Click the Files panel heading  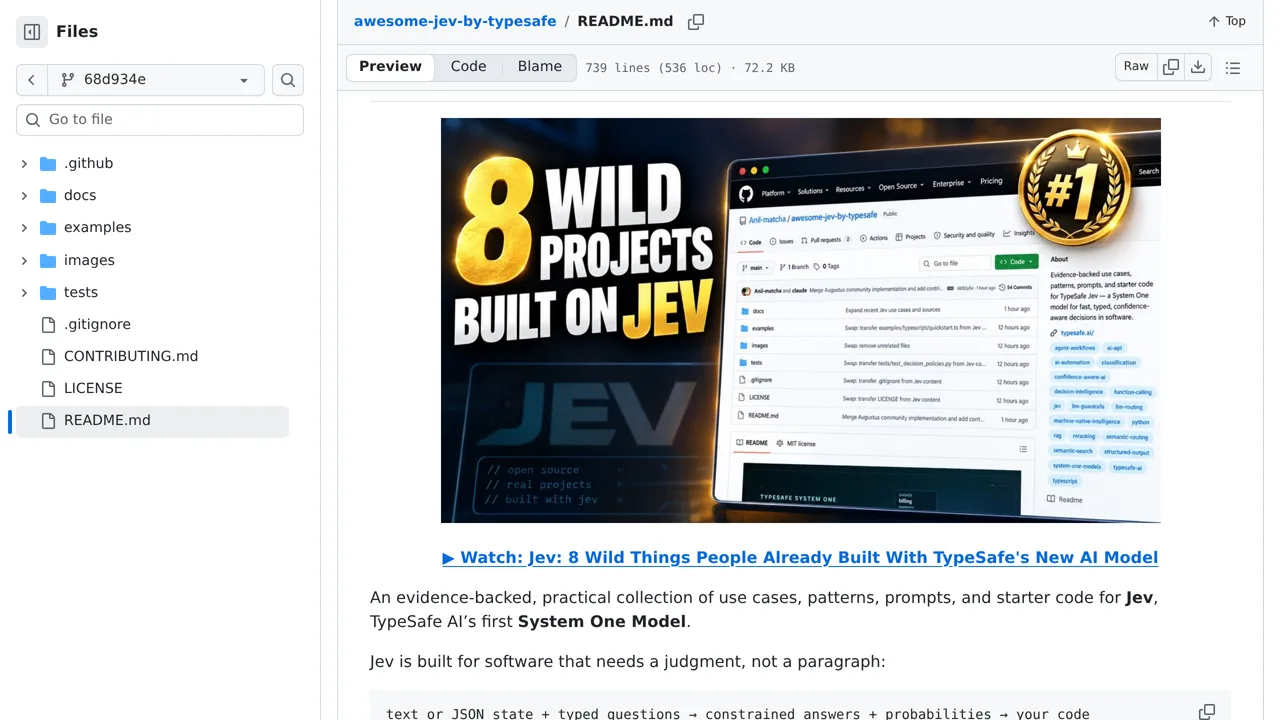tap(77, 32)
